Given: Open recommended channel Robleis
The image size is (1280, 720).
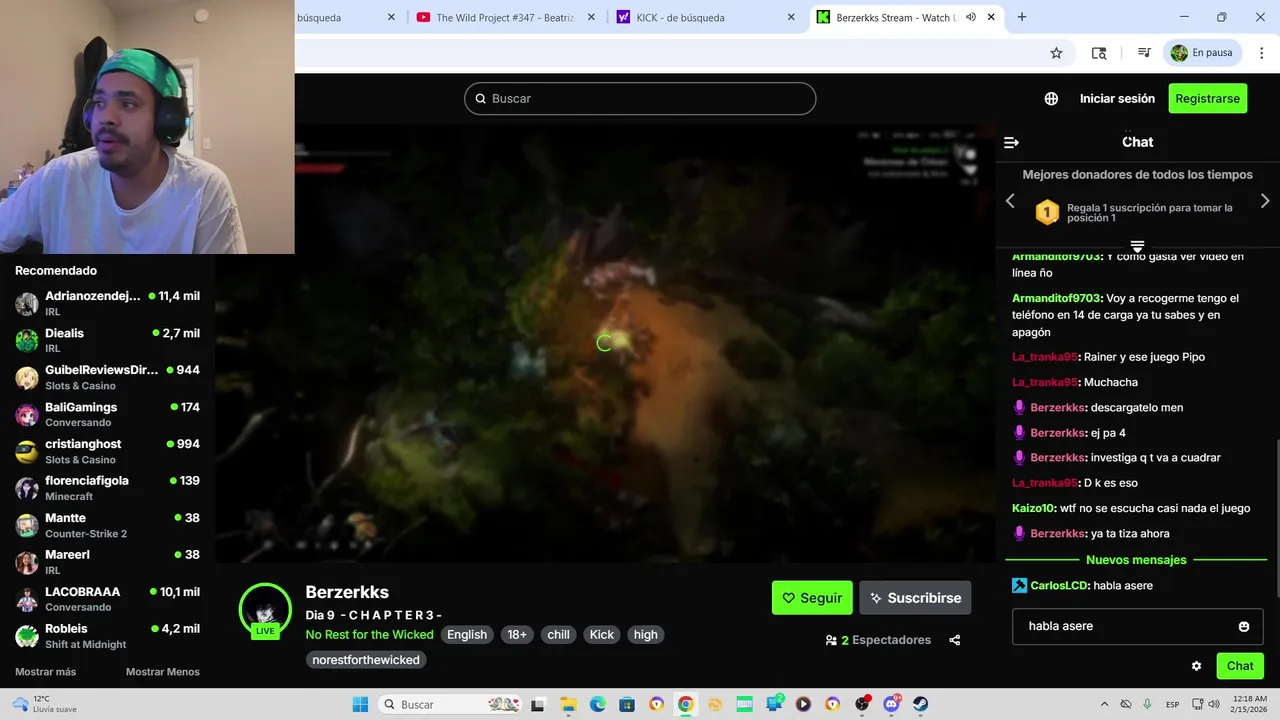Looking at the screenshot, I should coord(107,636).
